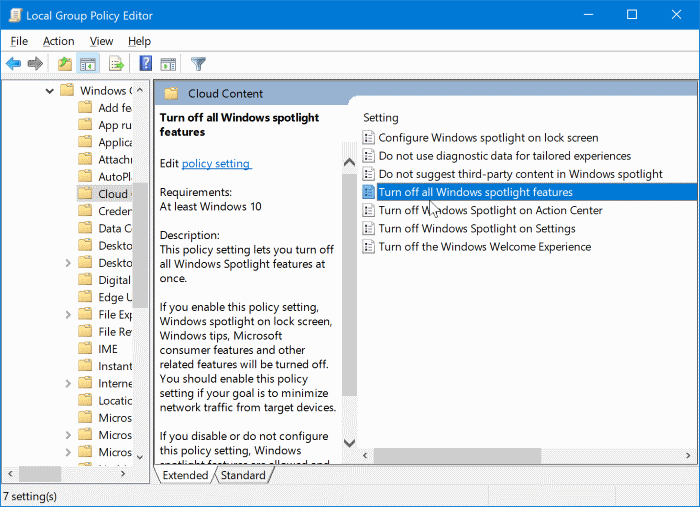Image resolution: width=700 pixels, height=507 pixels.
Task: Click policy icon beside Spotlight on Action Center
Action: coord(368,210)
